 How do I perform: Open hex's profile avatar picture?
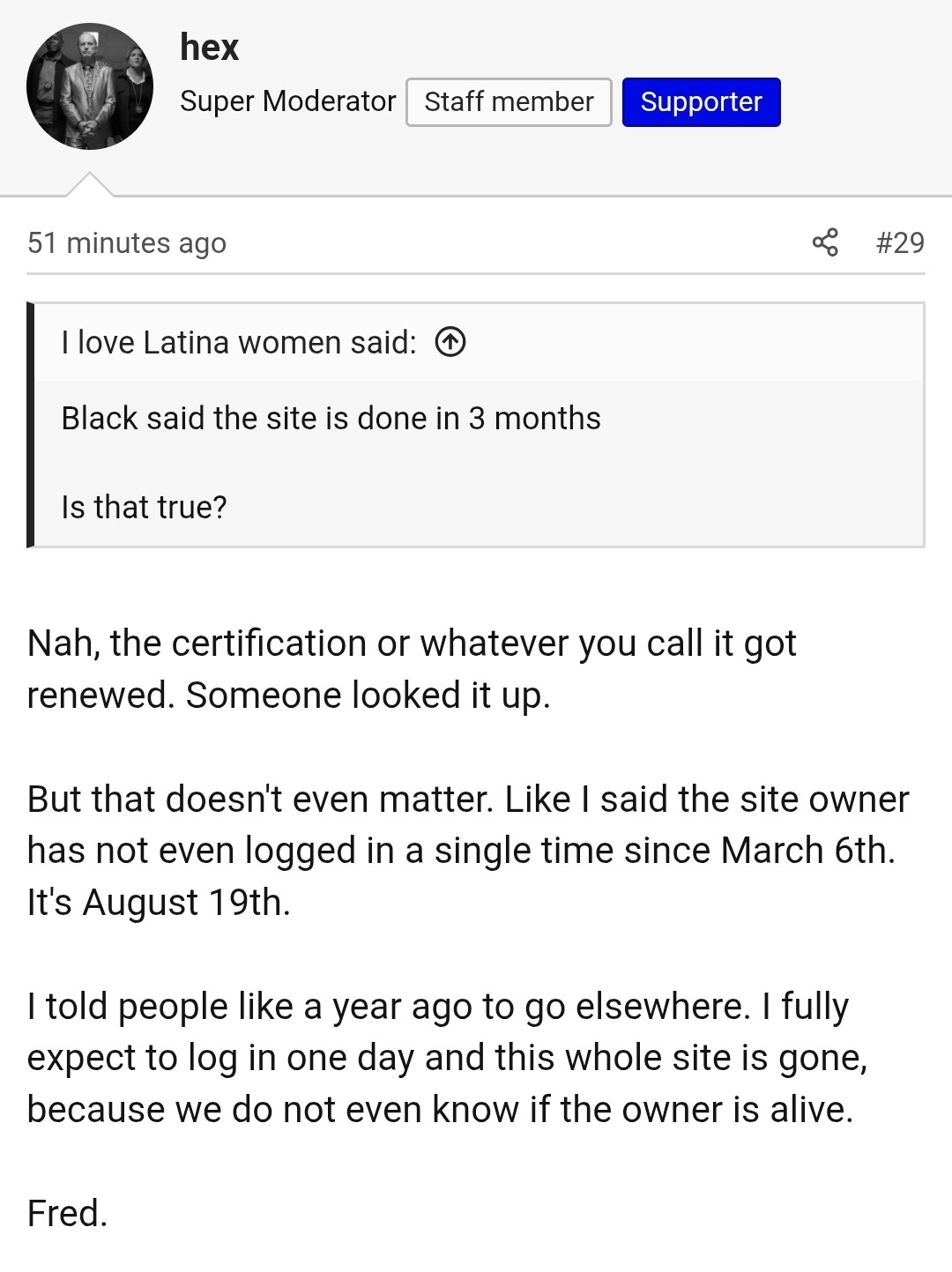90,86
